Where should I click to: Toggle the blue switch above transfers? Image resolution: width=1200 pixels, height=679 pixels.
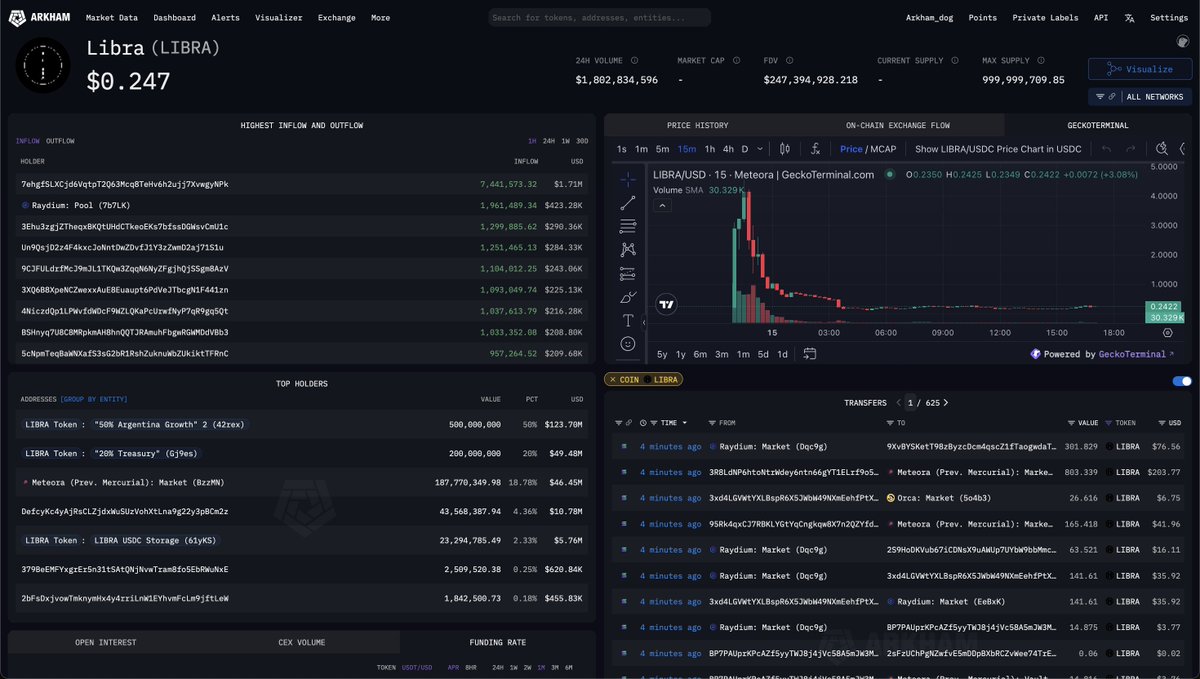(x=1181, y=380)
